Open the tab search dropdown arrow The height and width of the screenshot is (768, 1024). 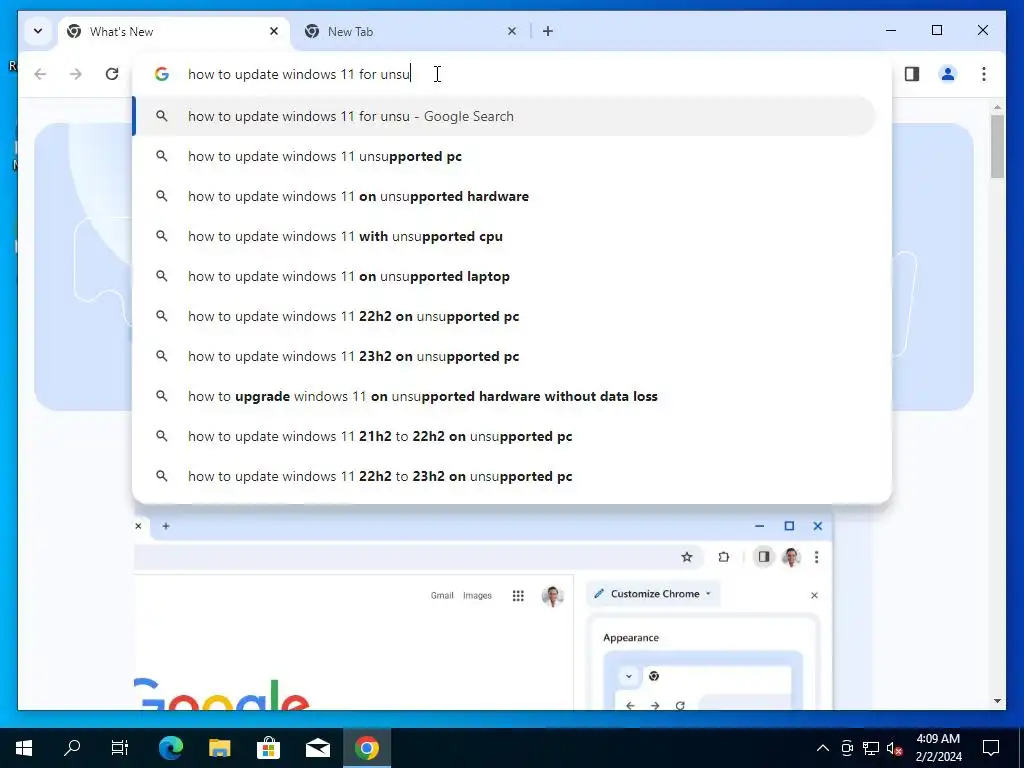tap(38, 31)
